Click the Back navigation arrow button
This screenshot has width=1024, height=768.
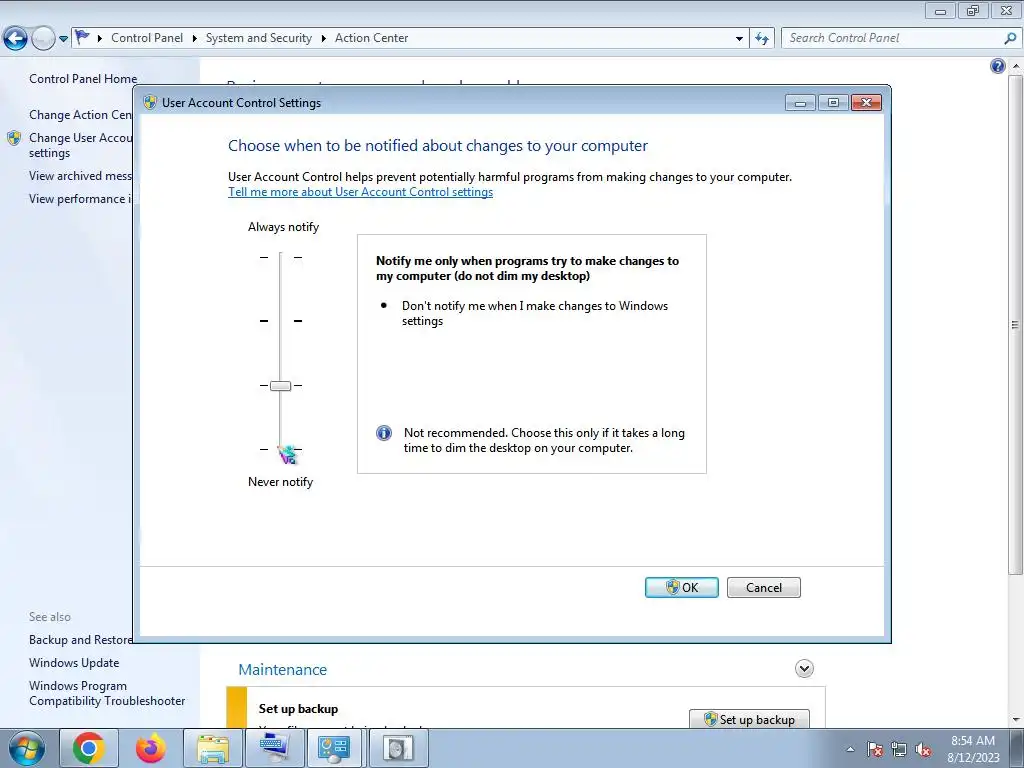16,39
